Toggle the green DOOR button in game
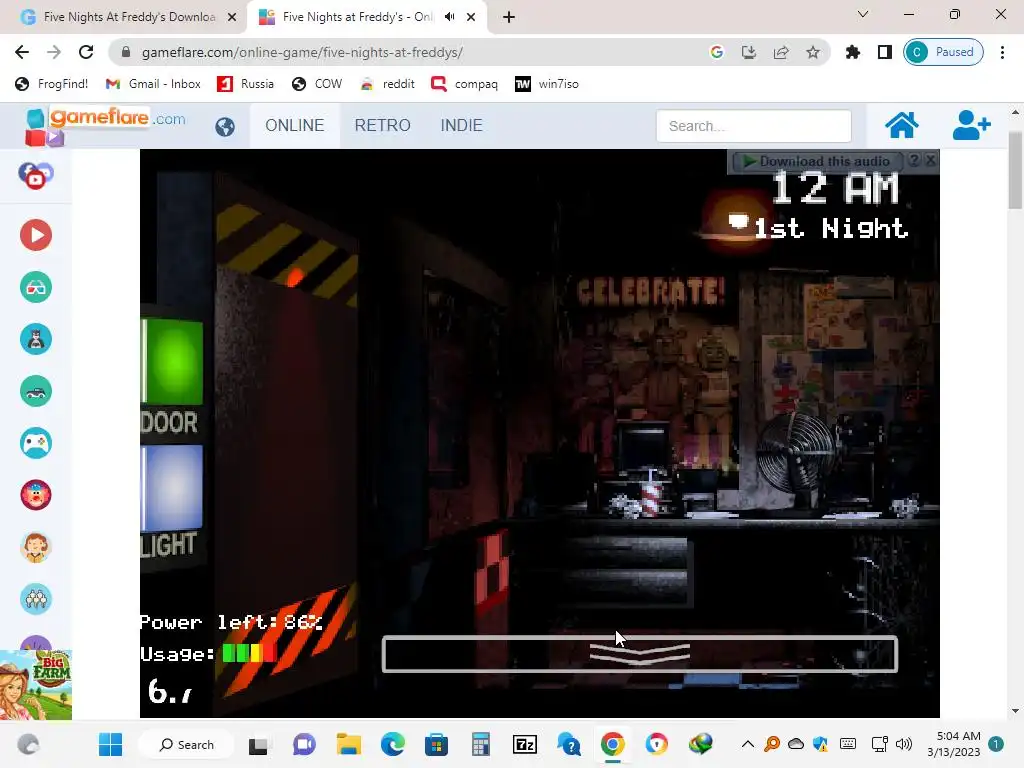Image resolution: width=1024 pixels, height=768 pixels. (173, 362)
